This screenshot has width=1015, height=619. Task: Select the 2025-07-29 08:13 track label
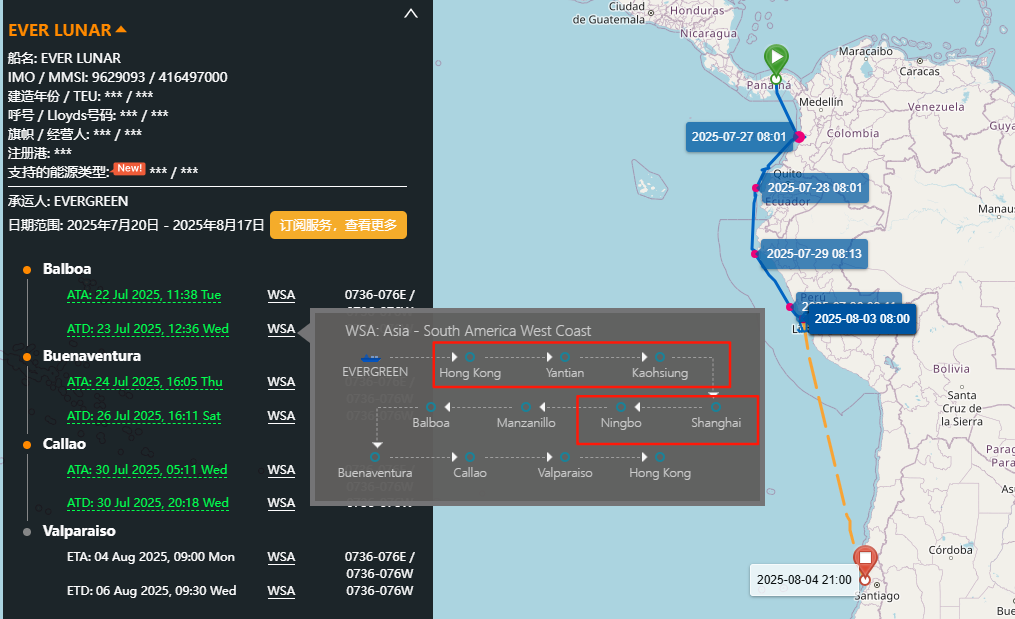(x=814, y=254)
